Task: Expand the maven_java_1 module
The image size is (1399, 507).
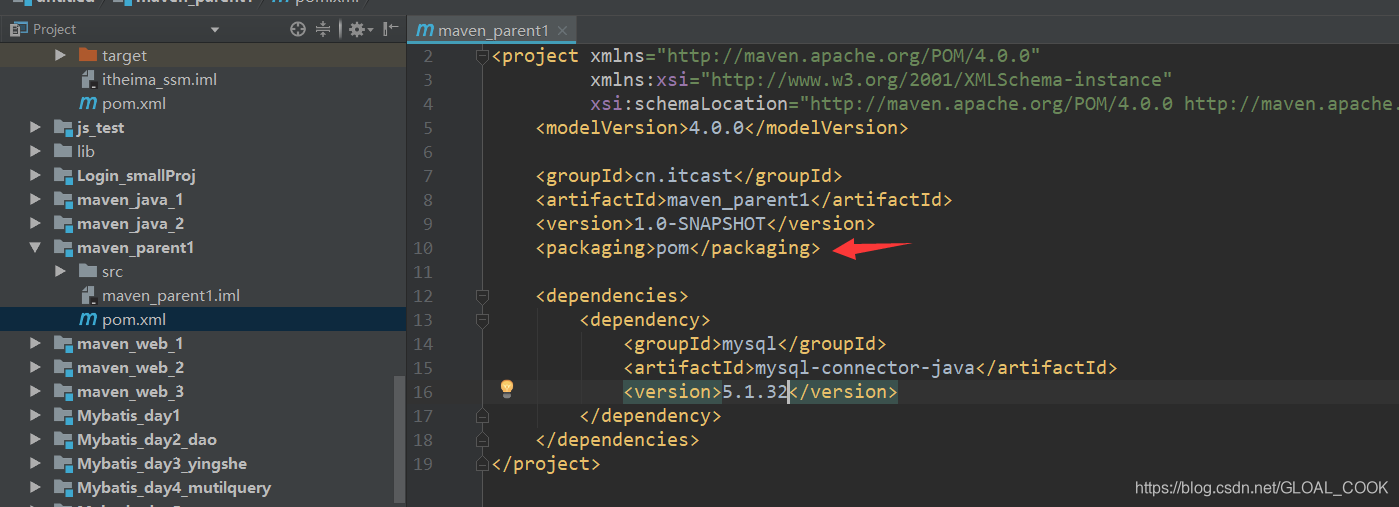Action: coord(36,199)
